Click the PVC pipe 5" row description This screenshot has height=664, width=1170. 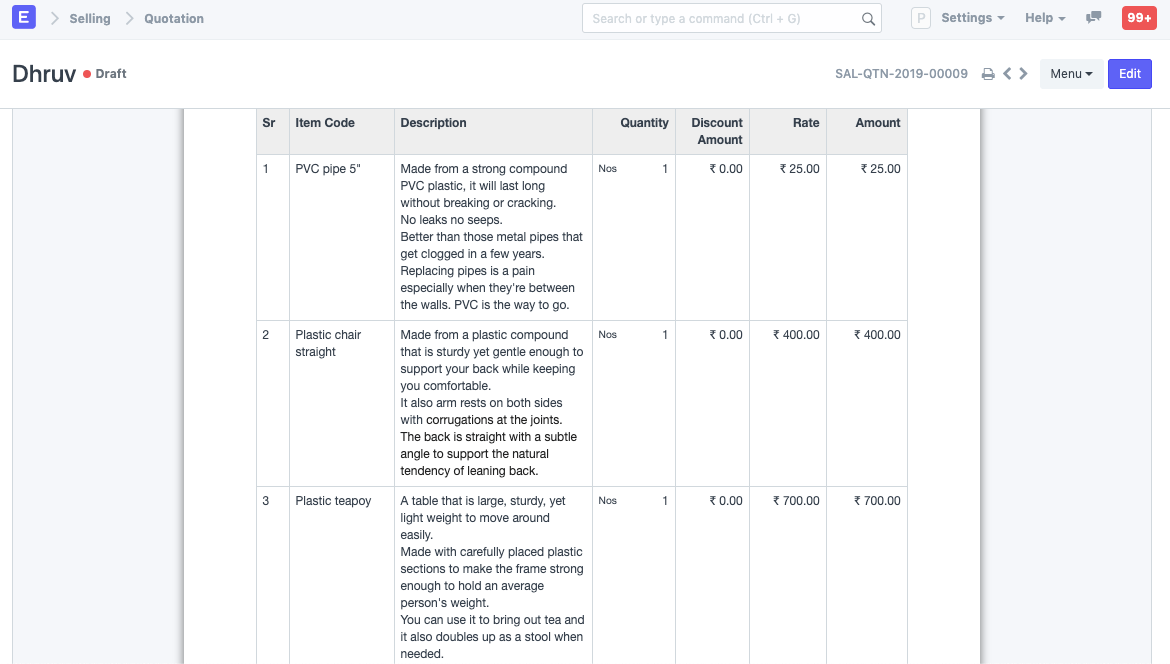[x=490, y=237]
